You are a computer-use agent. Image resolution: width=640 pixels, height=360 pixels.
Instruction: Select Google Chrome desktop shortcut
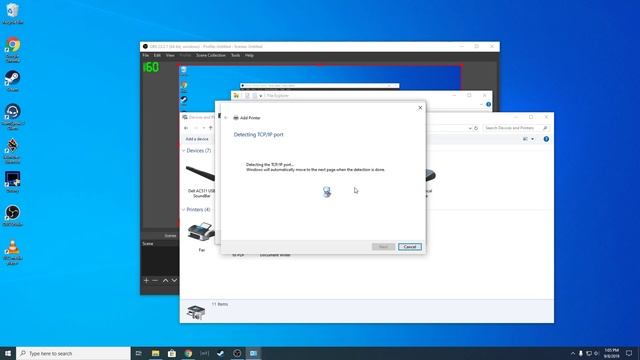coord(13,49)
